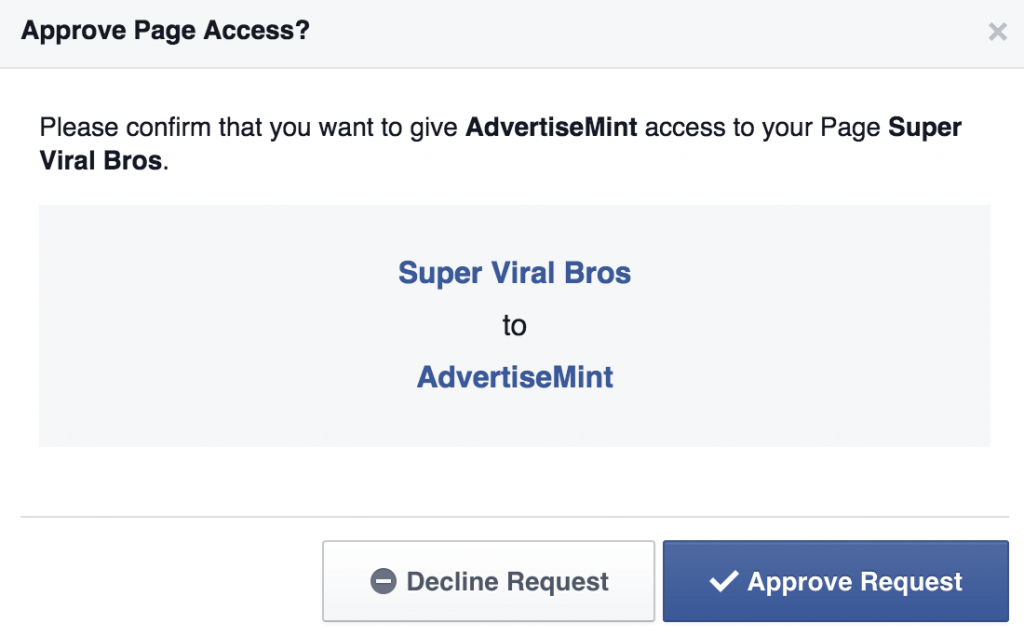This screenshot has height=637, width=1024.
Task: Click the word "to" between the page names
Action: [515, 325]
